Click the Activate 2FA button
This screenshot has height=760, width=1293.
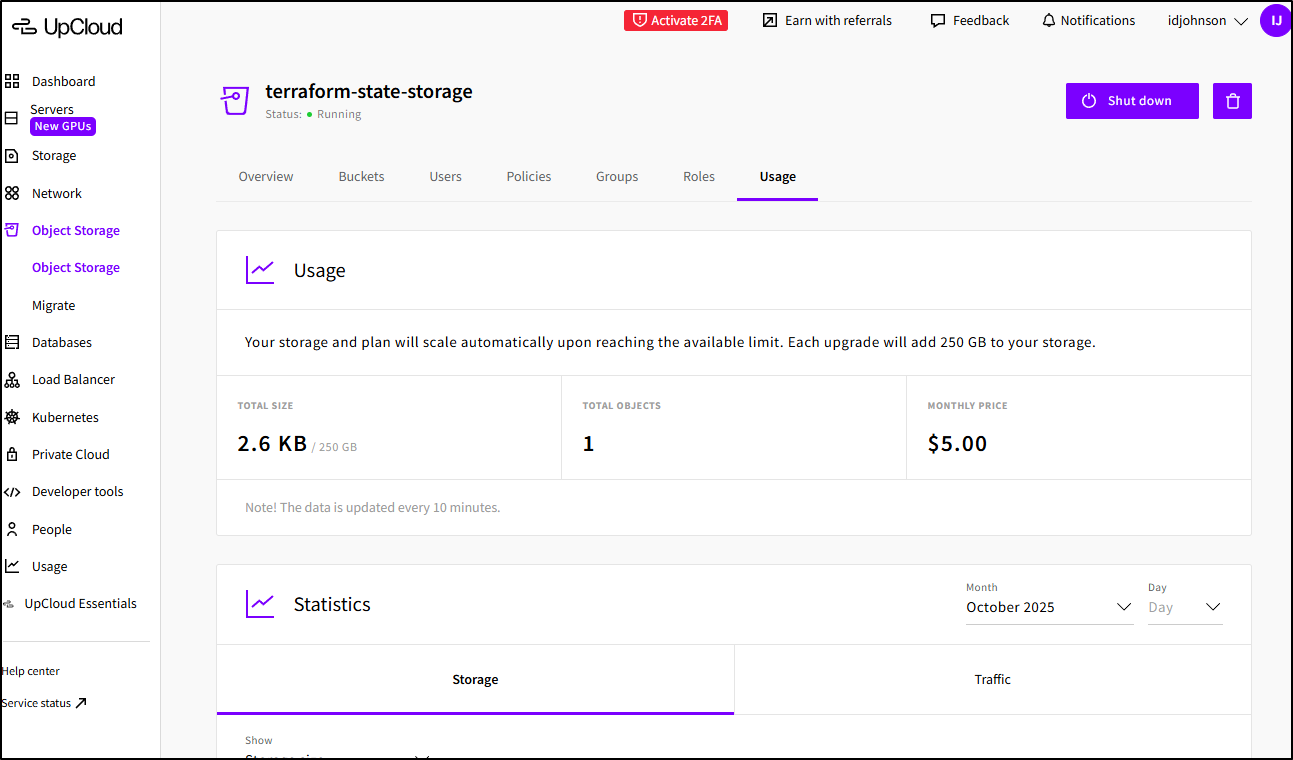[x=676, y=21]
